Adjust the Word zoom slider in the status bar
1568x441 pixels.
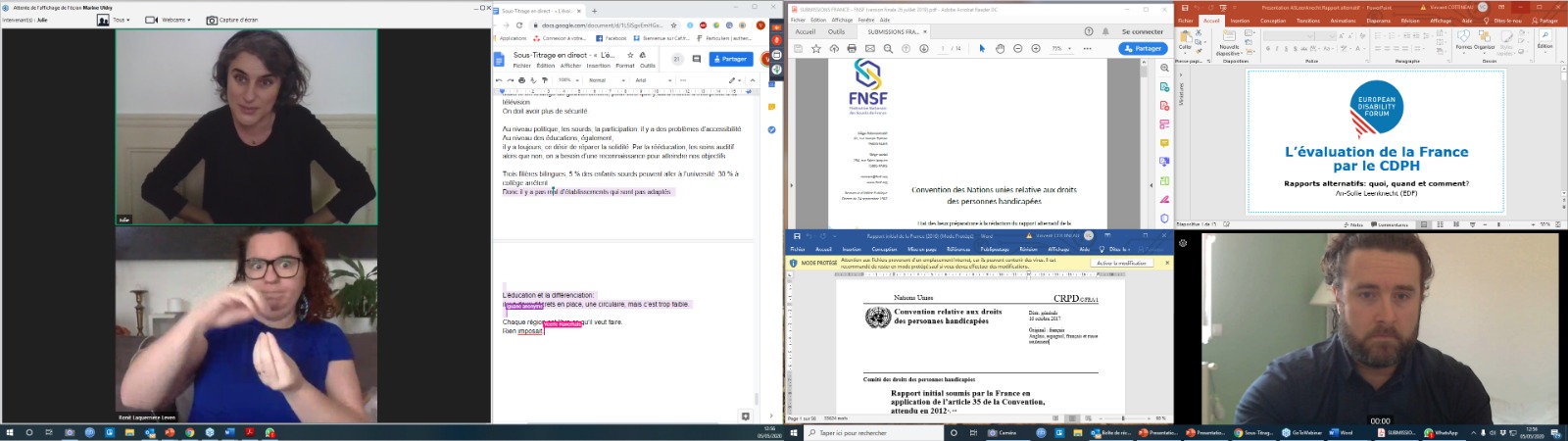[x=1123, y=418]
